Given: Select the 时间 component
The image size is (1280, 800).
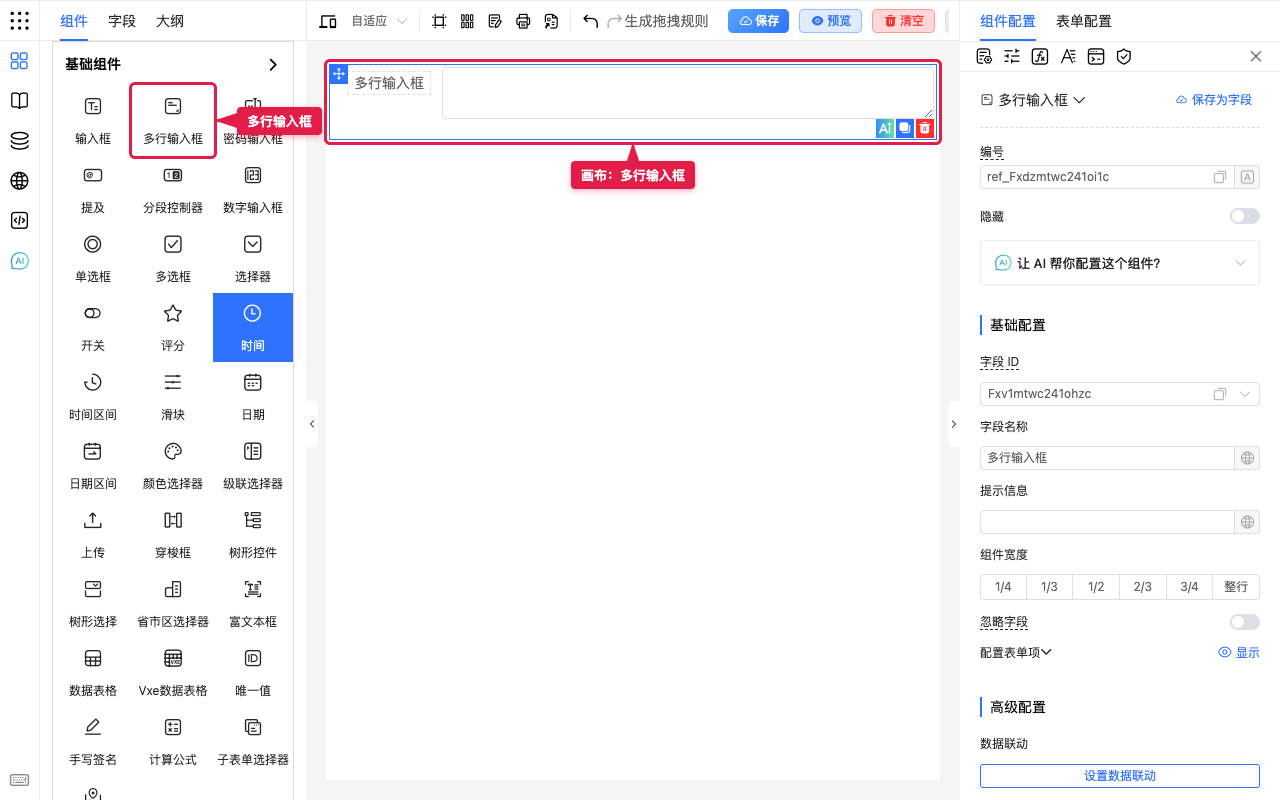Looking at the screenshot, I should pyautogui.click(x=253, y=327).
